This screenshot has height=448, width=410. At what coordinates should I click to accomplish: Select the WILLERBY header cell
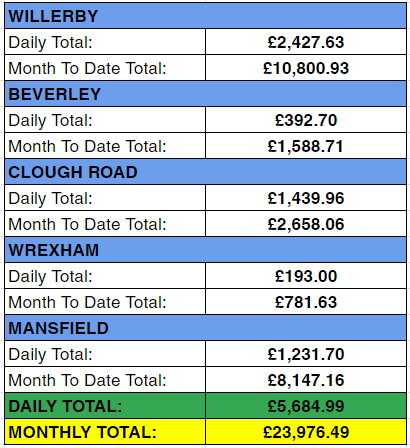coord(205,16)
